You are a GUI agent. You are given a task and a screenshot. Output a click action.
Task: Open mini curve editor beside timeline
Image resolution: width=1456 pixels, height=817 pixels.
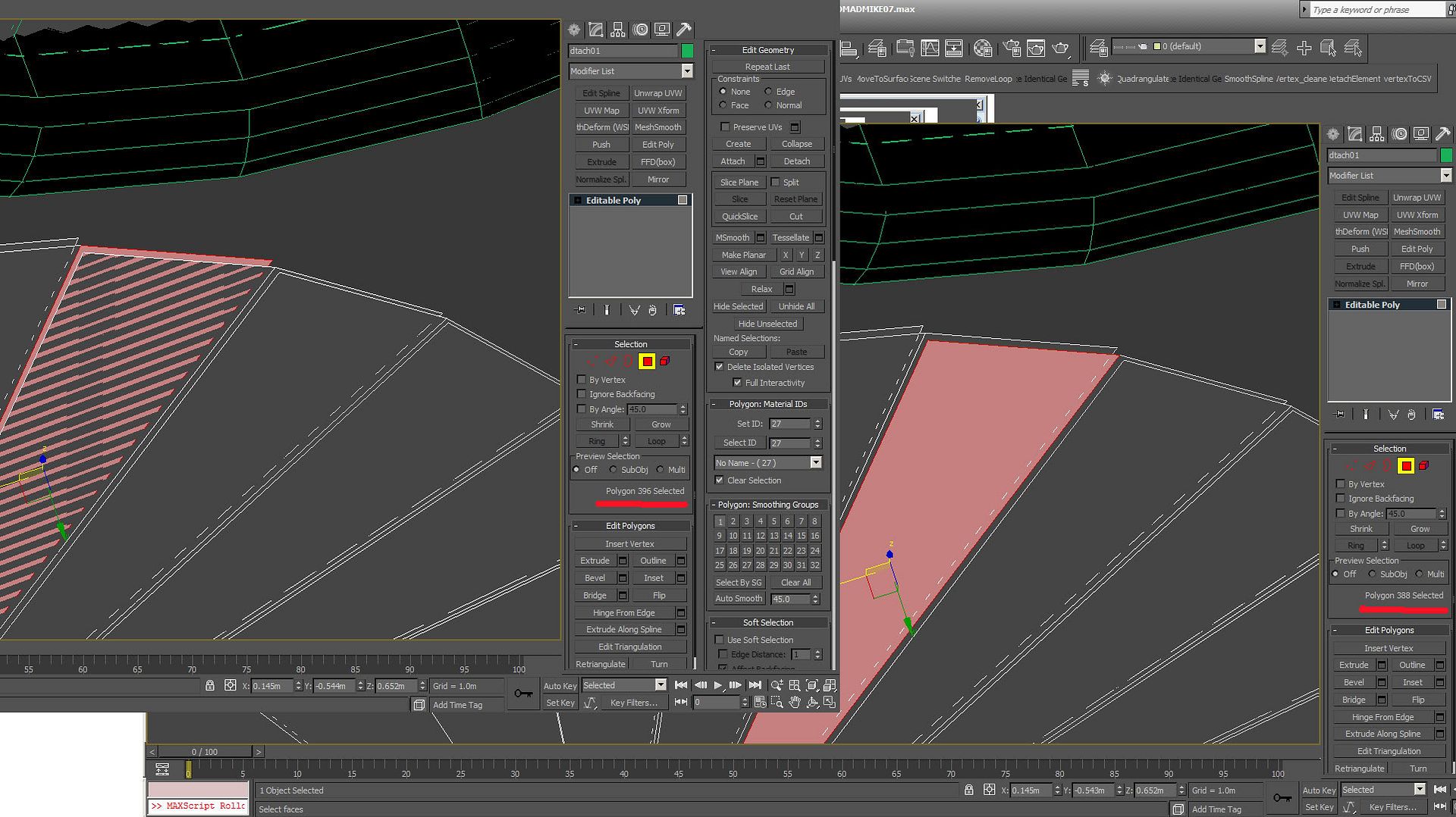coord(162,769)
